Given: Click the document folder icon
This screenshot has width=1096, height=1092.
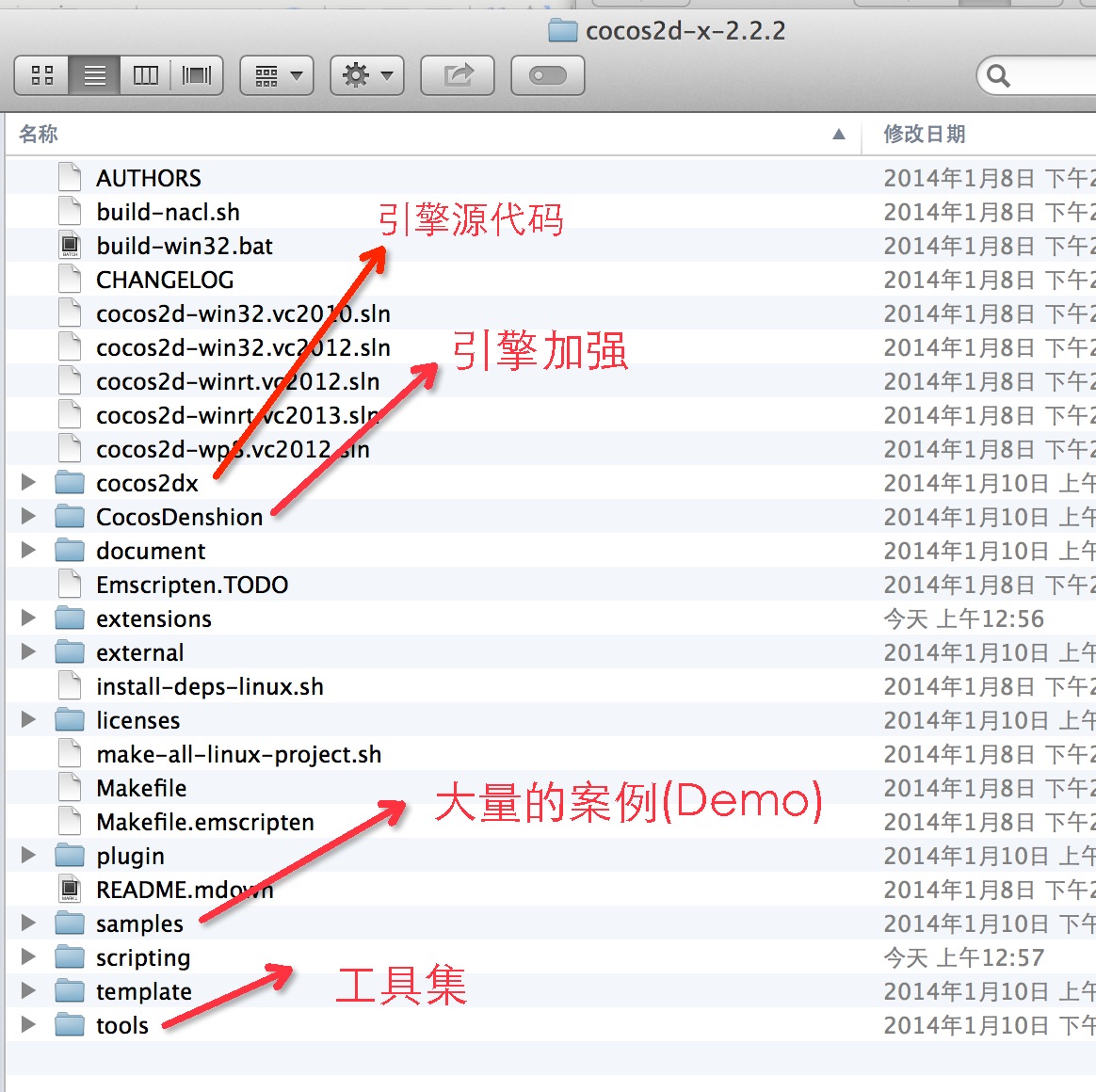Looking at the screenshot, I should click(69, 550).
